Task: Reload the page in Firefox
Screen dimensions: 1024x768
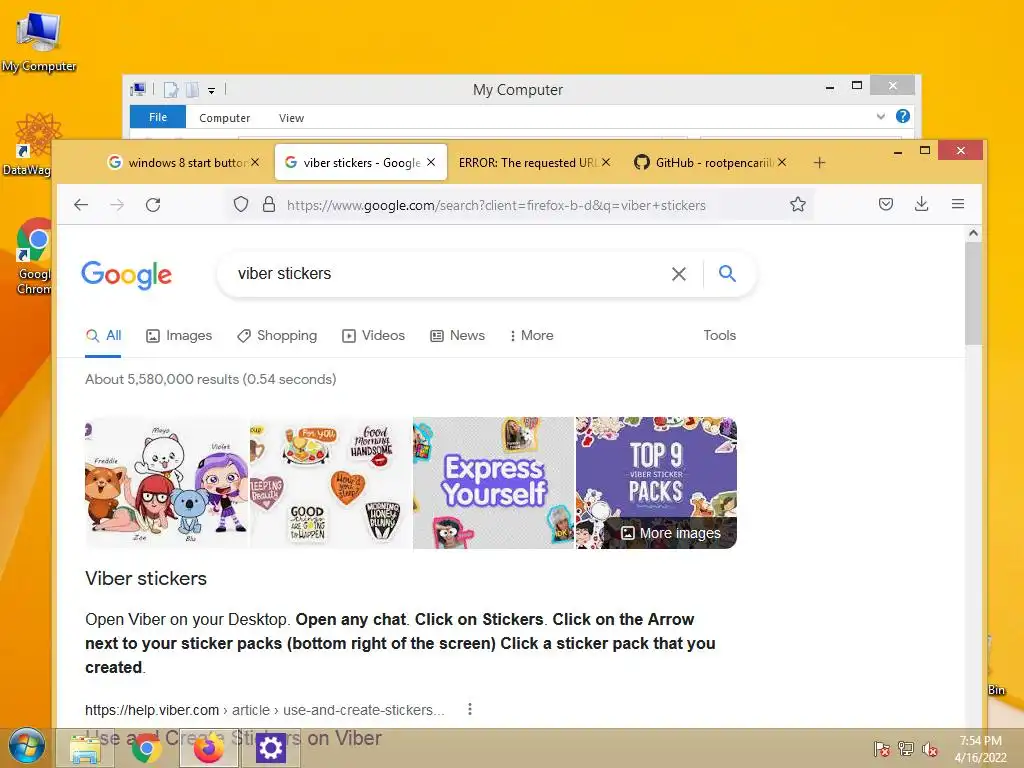Action: point(153,205)
